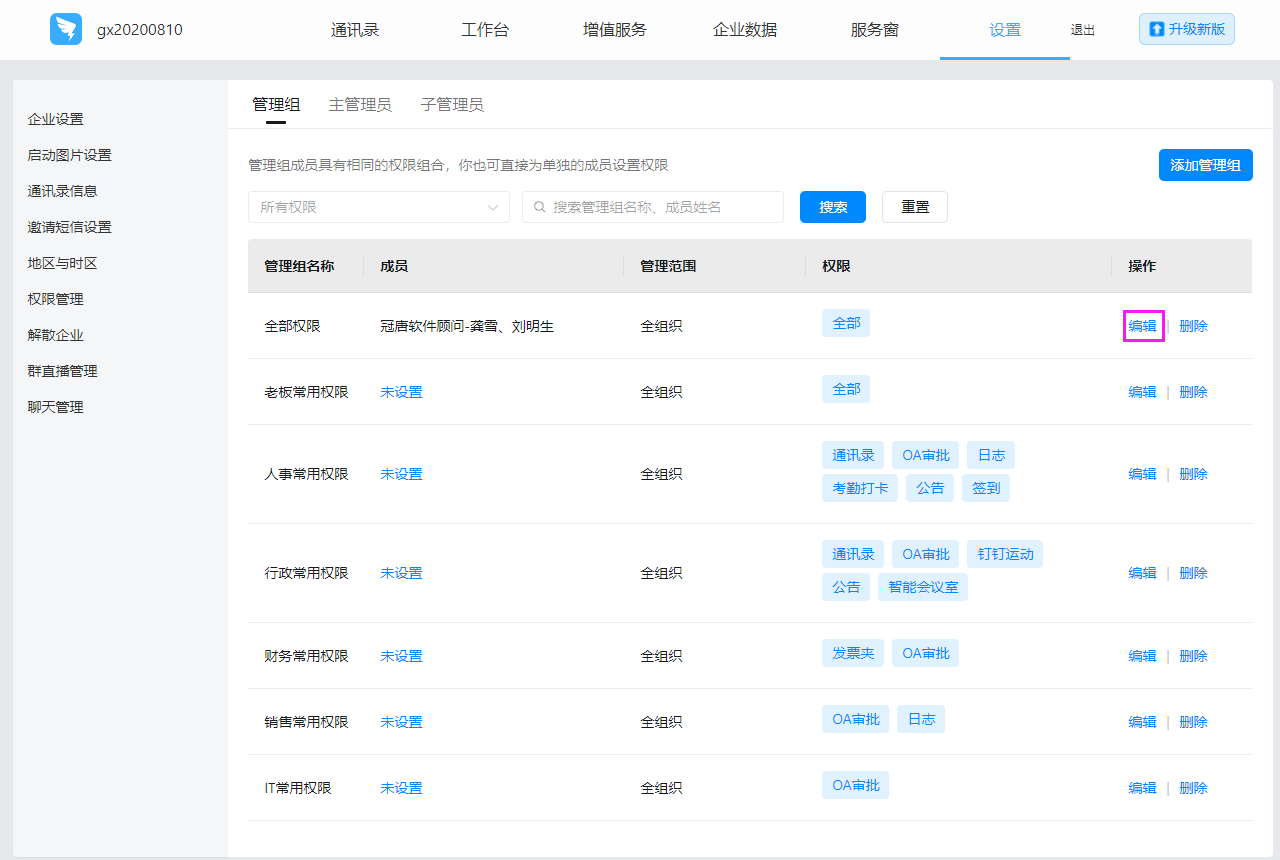Edit the IT常用权限 group

(x=1143, y=788)
